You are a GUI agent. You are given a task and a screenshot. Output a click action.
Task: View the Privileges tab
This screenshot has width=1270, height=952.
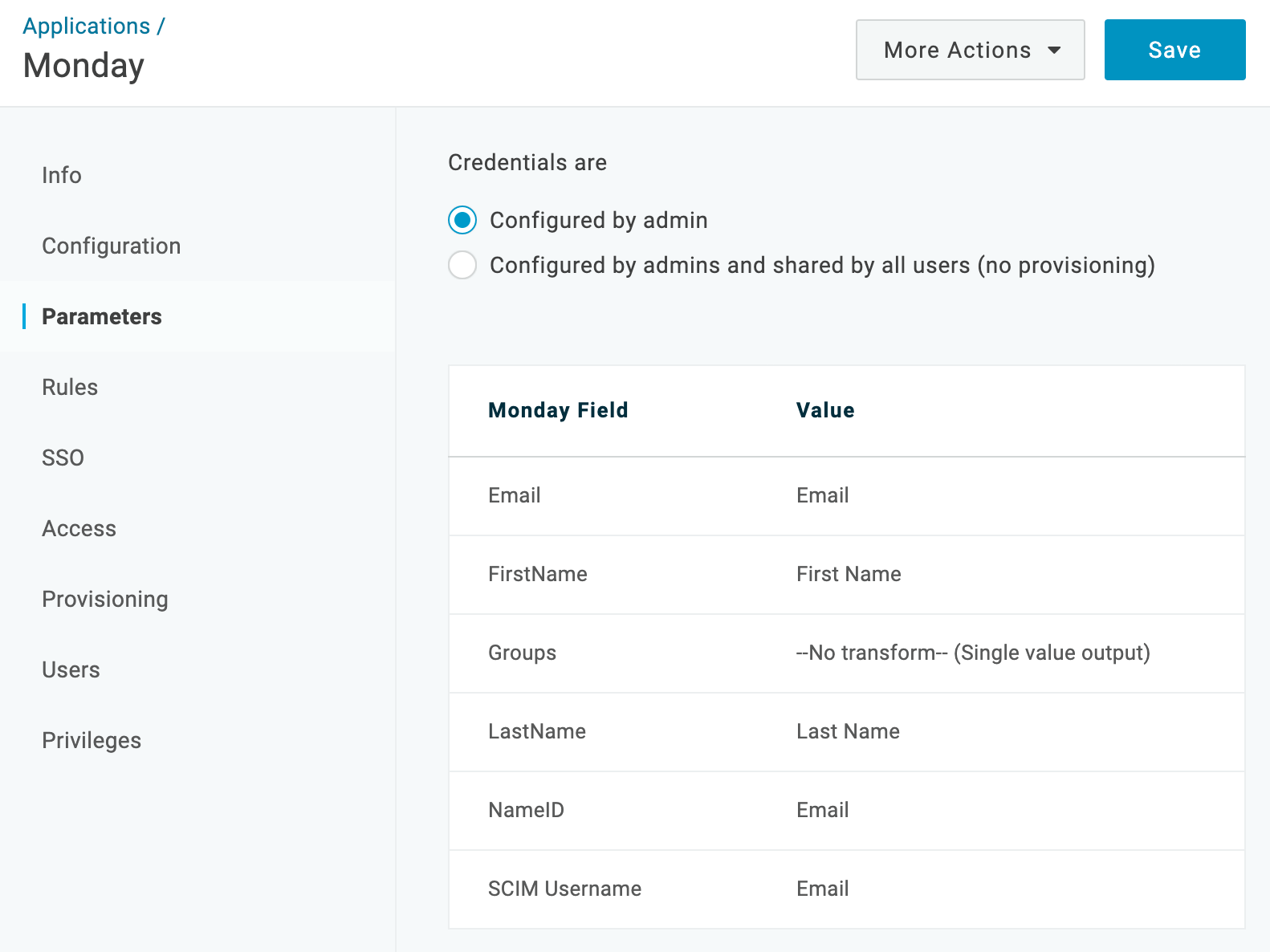197,740
